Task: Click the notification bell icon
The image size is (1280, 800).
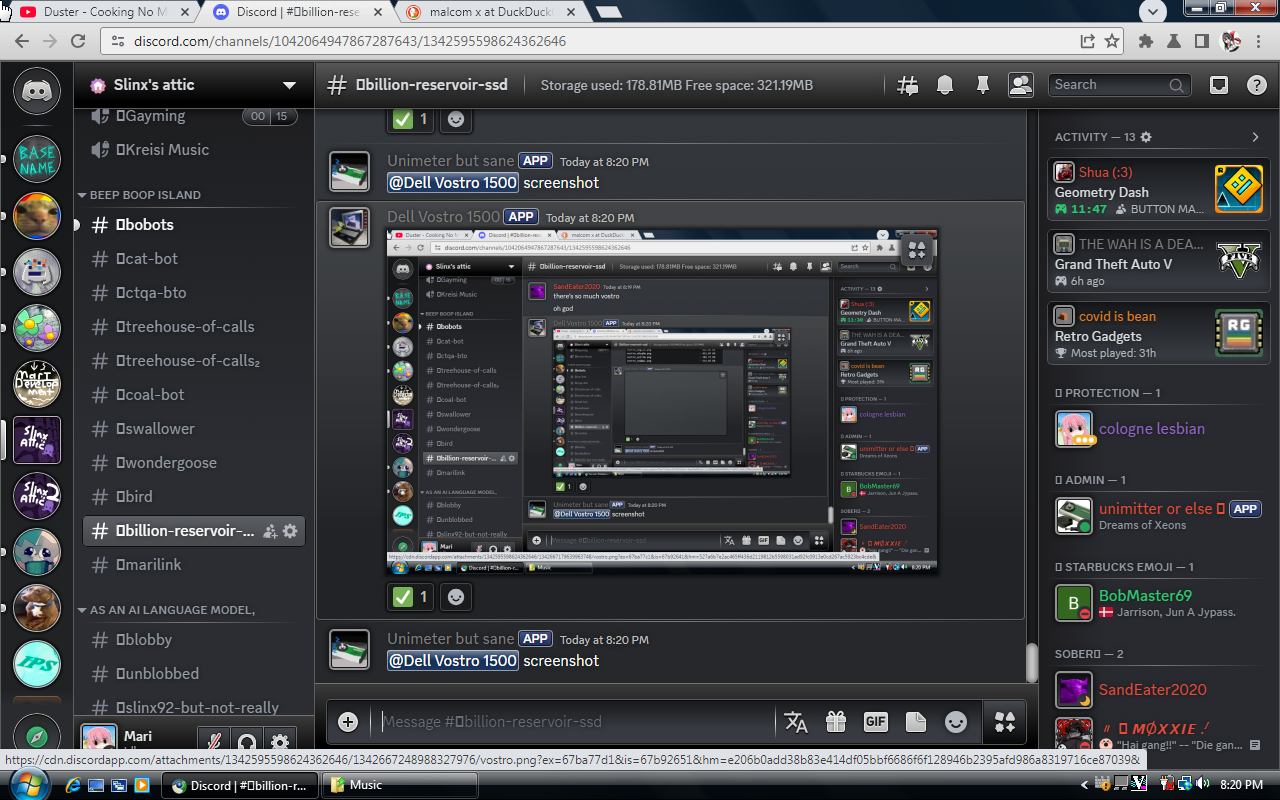Action: pos(944,85)
